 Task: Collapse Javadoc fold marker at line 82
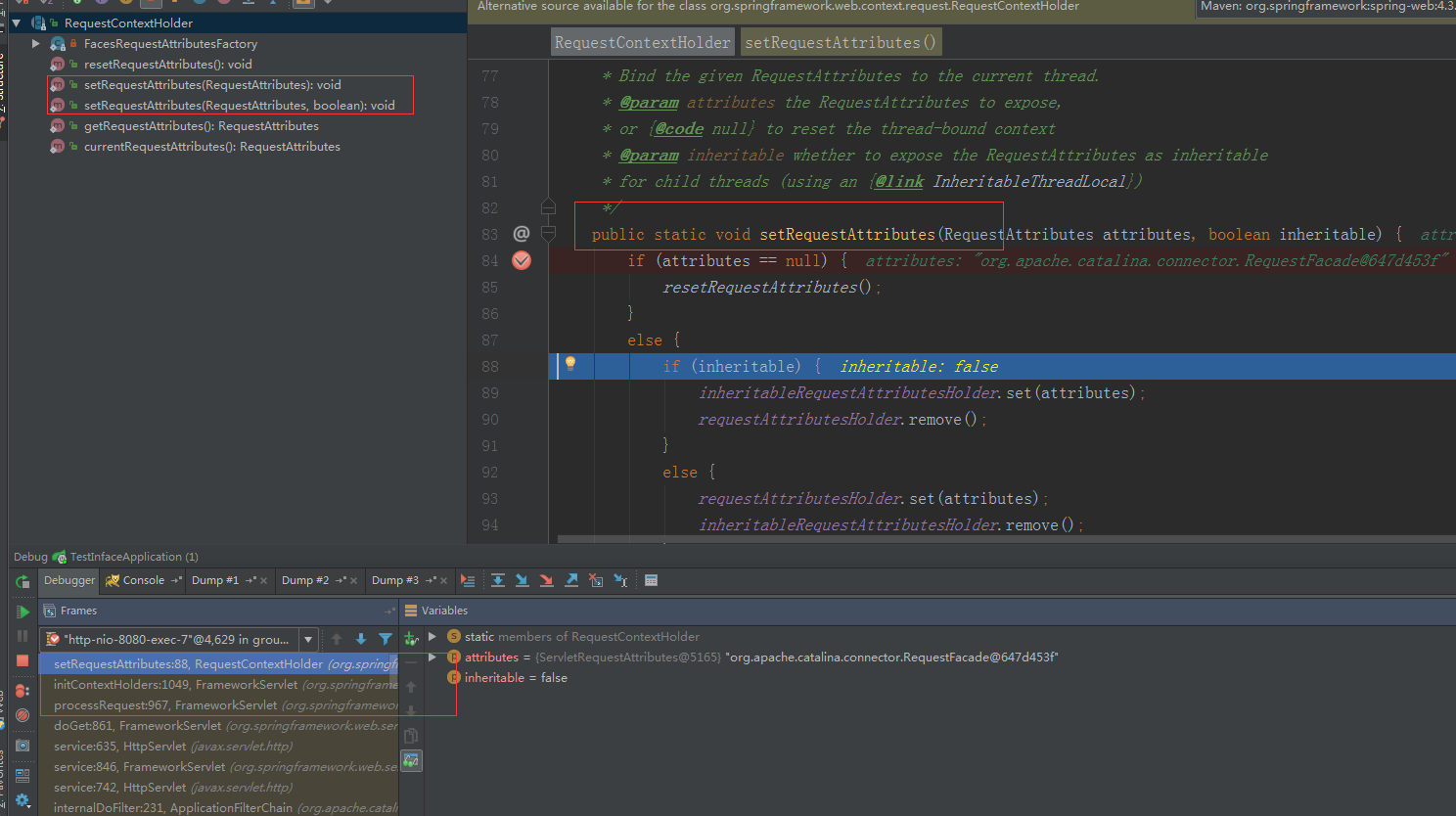click(548, 206)
